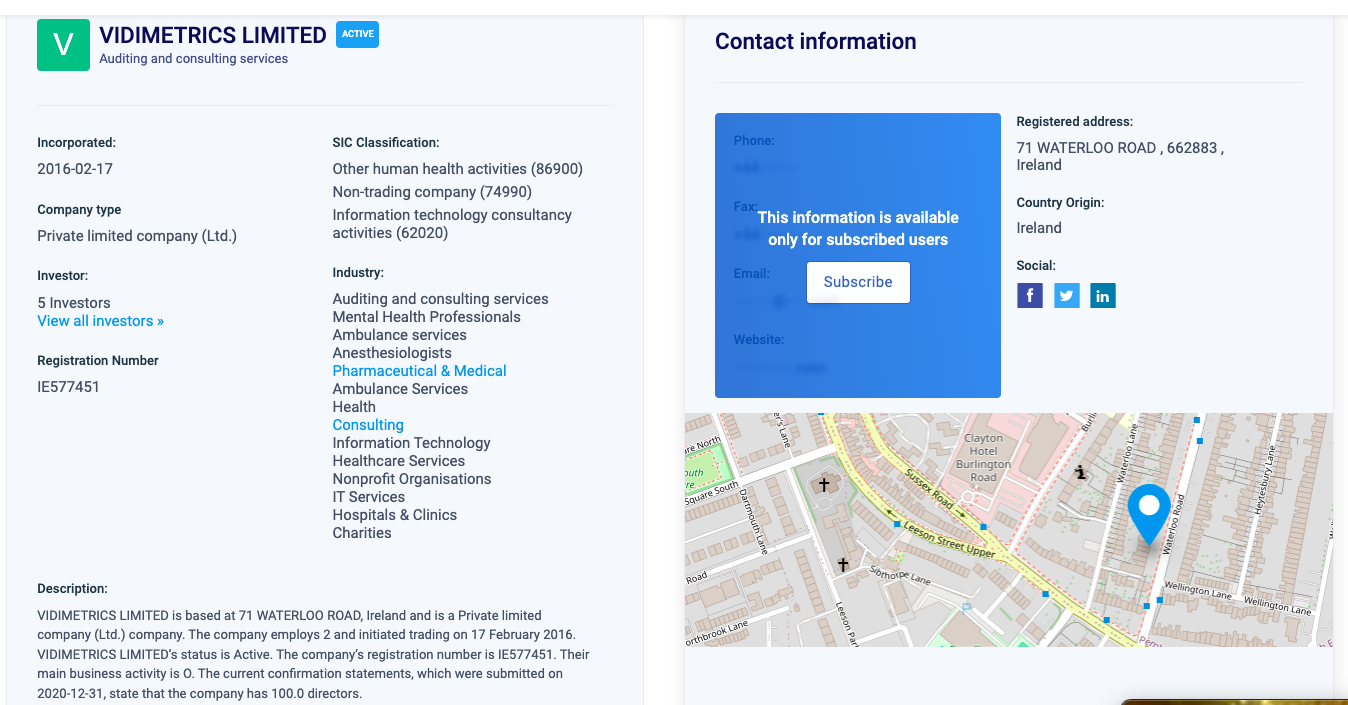Click the map showing Waterloo Road

click(1009, 530)
